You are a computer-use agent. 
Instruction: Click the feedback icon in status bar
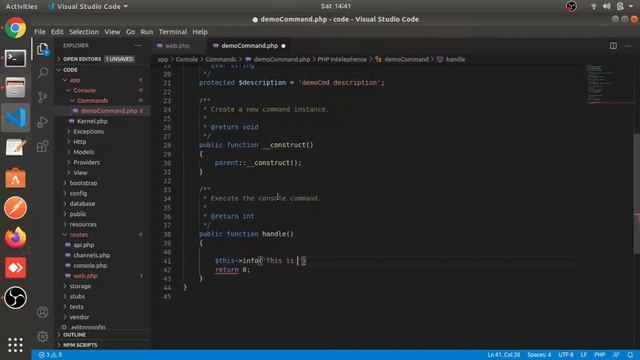(x=616, y=355)
